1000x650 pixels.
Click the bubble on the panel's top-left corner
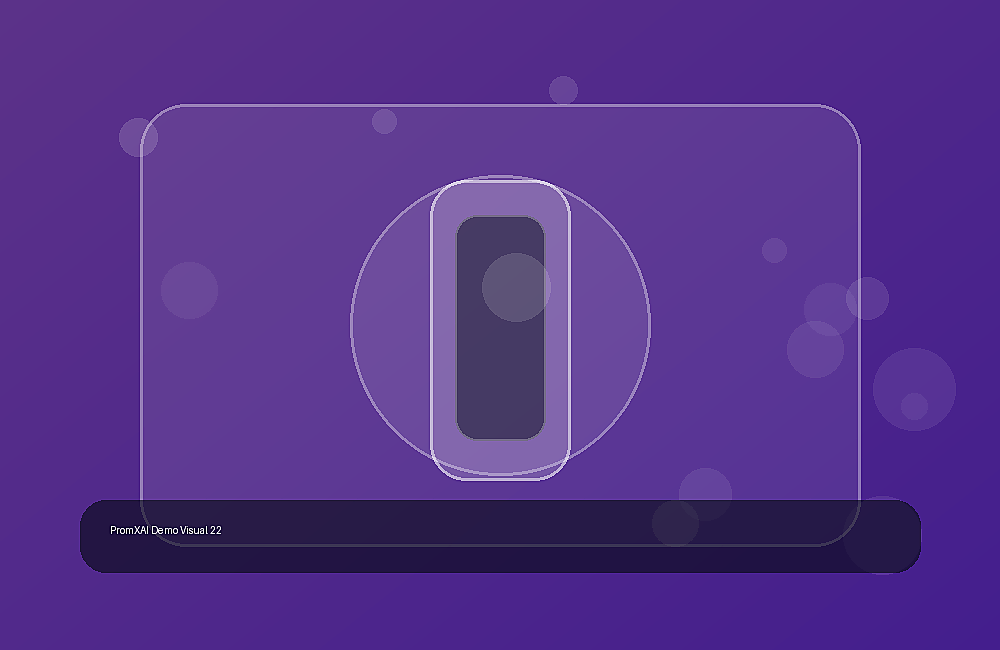click(138, 137)
